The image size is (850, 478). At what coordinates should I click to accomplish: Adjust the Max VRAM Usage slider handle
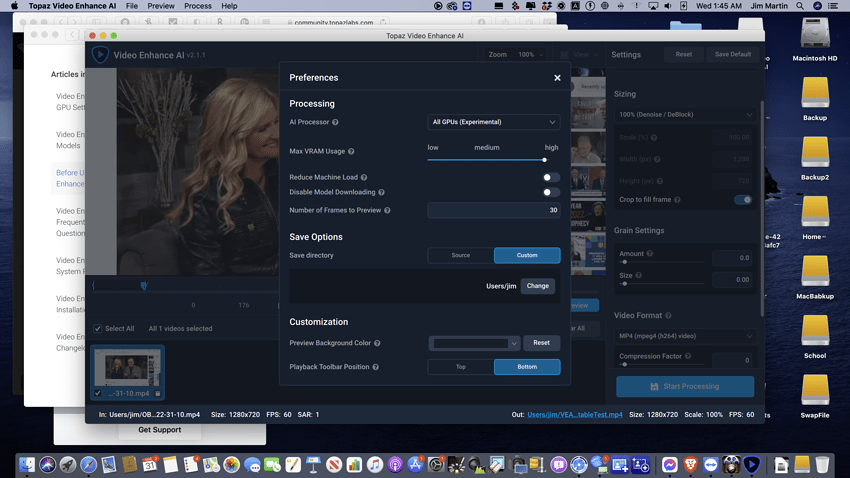tap(544, 160)
